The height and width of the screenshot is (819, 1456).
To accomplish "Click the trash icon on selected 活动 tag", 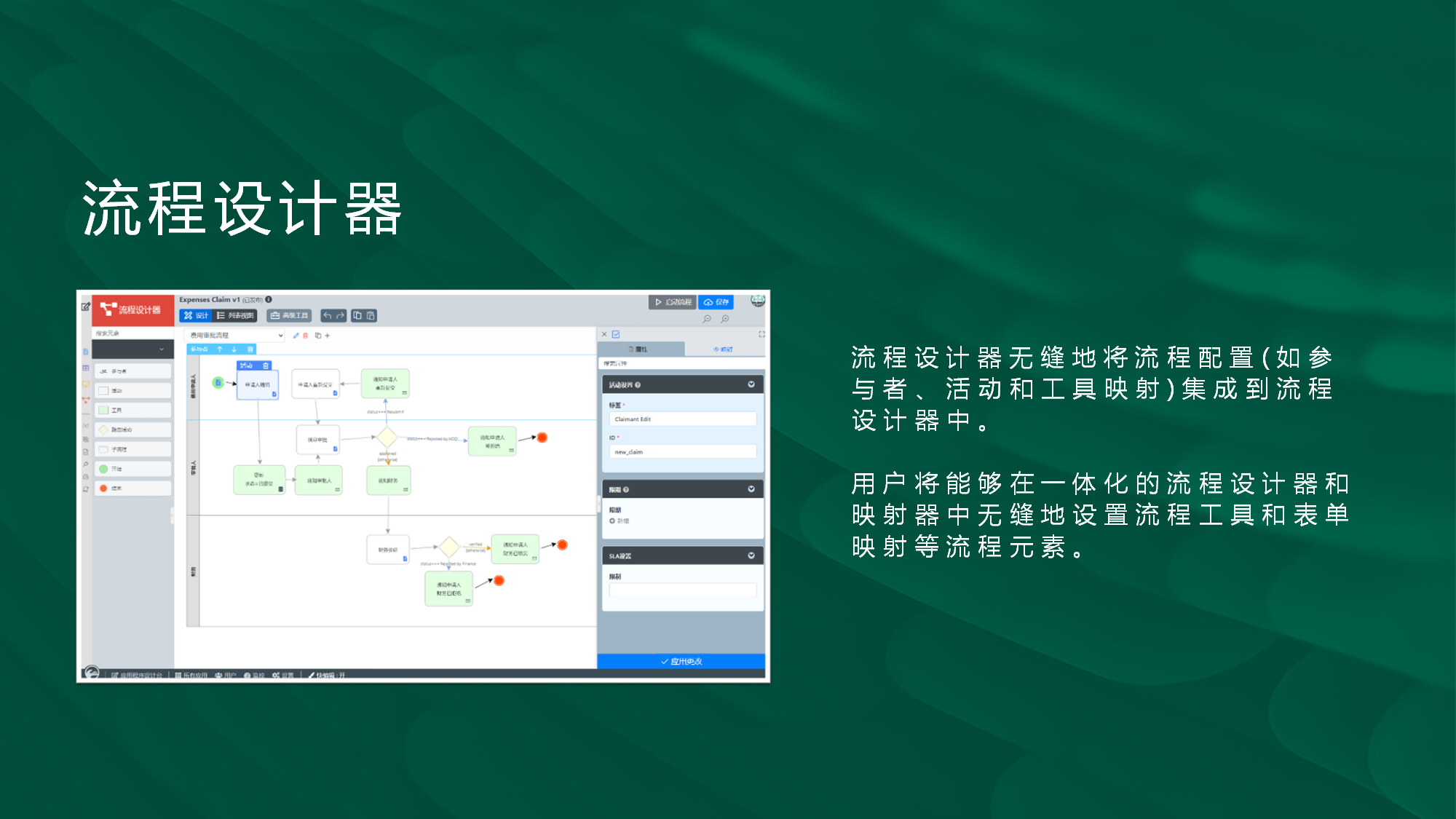I will (x=266, y=365).
